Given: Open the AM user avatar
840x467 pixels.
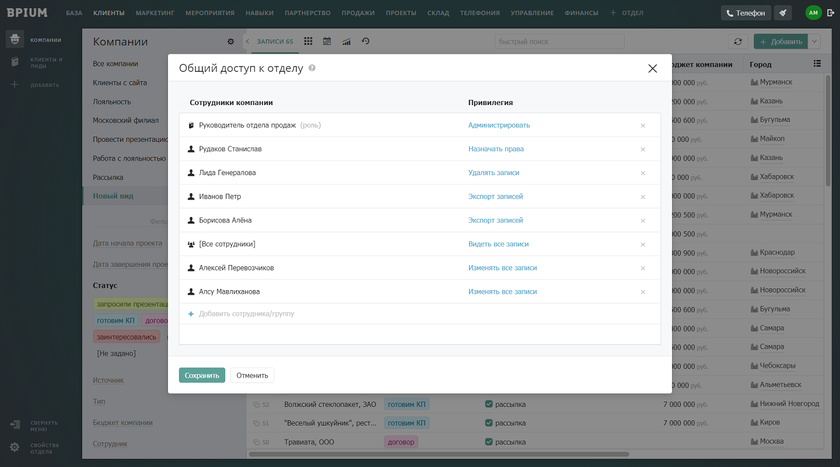Looking at the screenshot, I should click(x=813, y=13).
